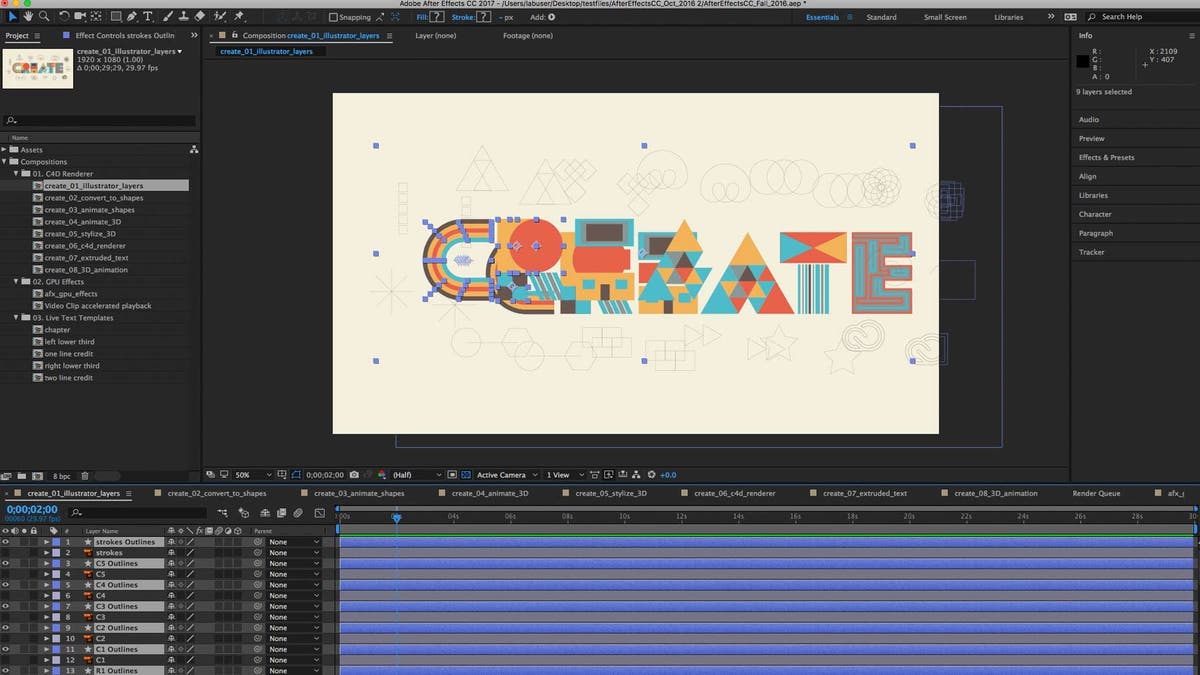This screenshot has height=675, width=1200.
Task: Select the Zoom tool in the toolbar
Action: coord(44,16)
